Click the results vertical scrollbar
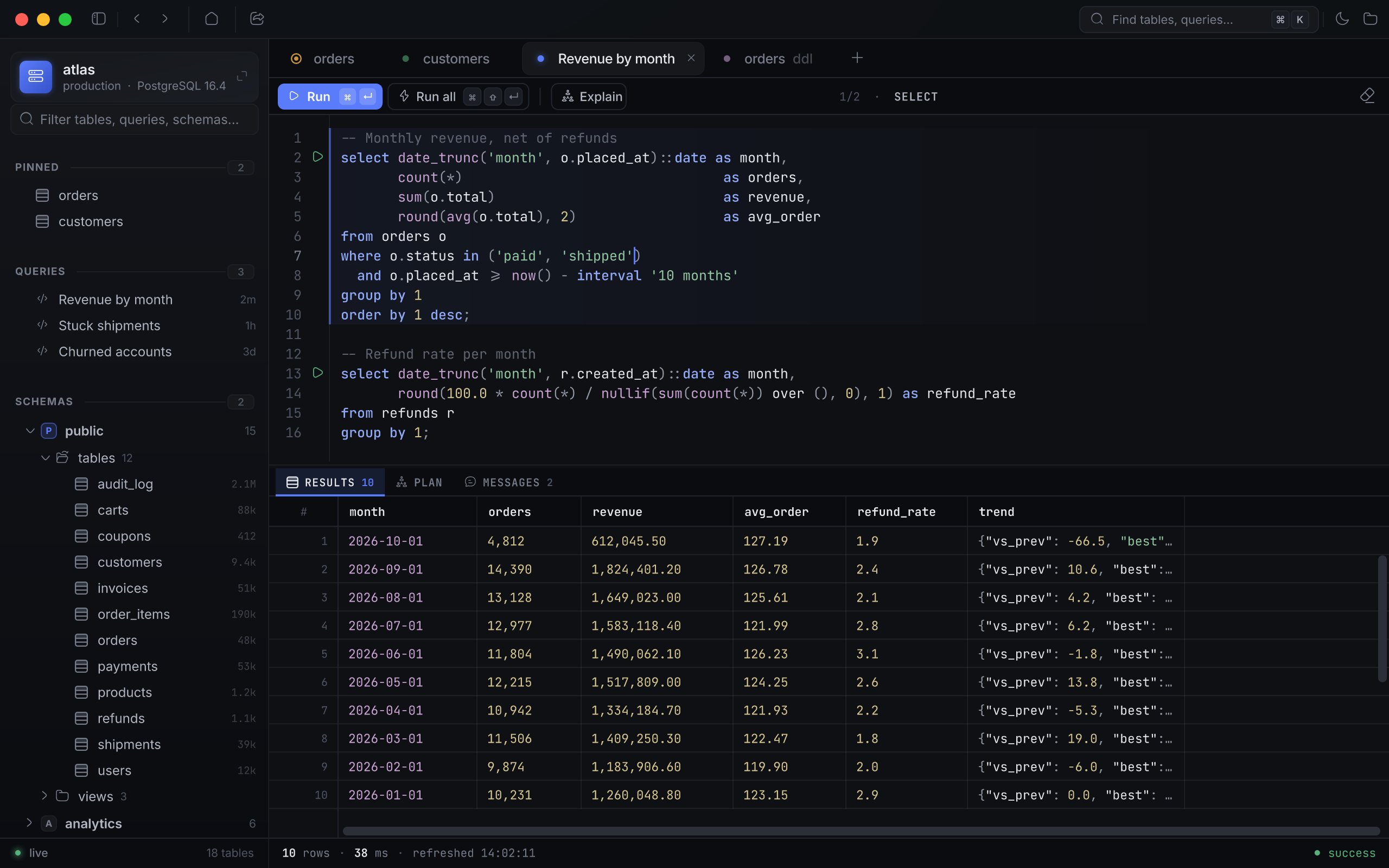 (x=1382, y=618)
